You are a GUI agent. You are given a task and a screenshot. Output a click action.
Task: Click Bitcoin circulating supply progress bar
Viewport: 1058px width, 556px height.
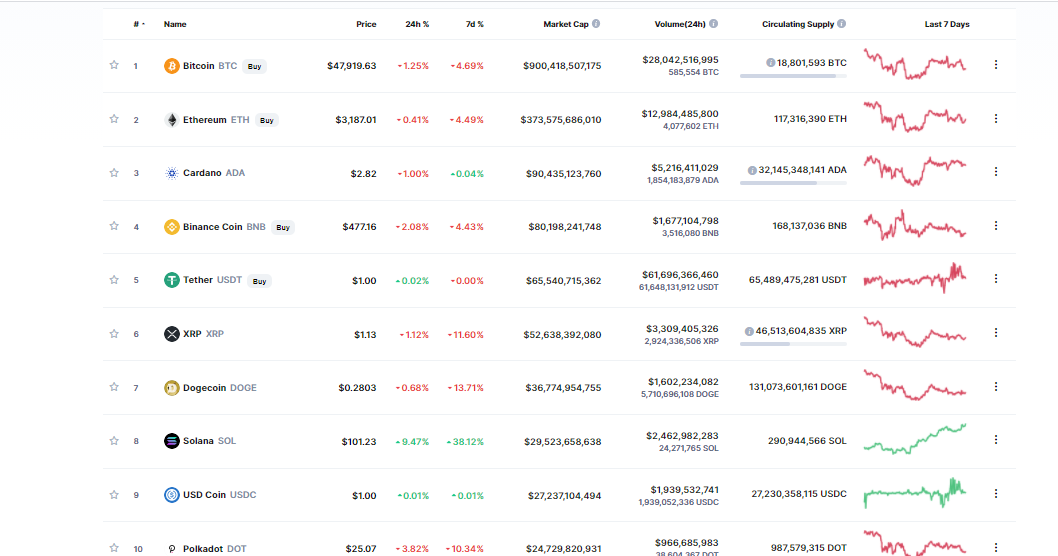[793, 76]
